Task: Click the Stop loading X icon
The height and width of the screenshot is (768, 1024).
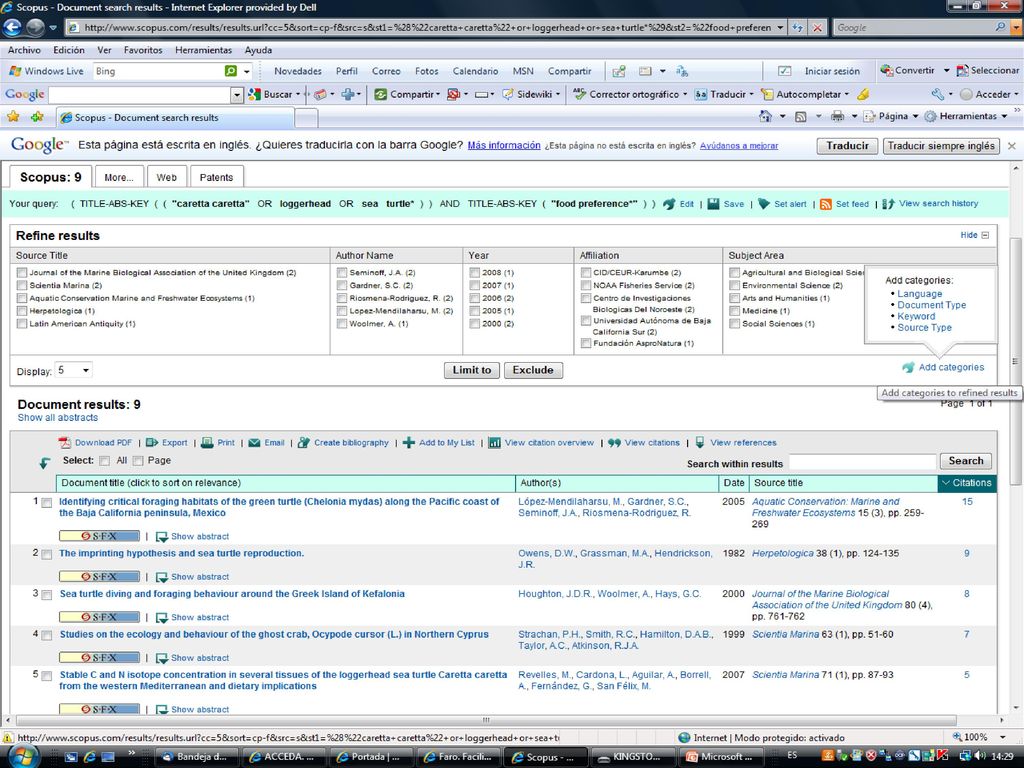Action: tap(817, 27)
